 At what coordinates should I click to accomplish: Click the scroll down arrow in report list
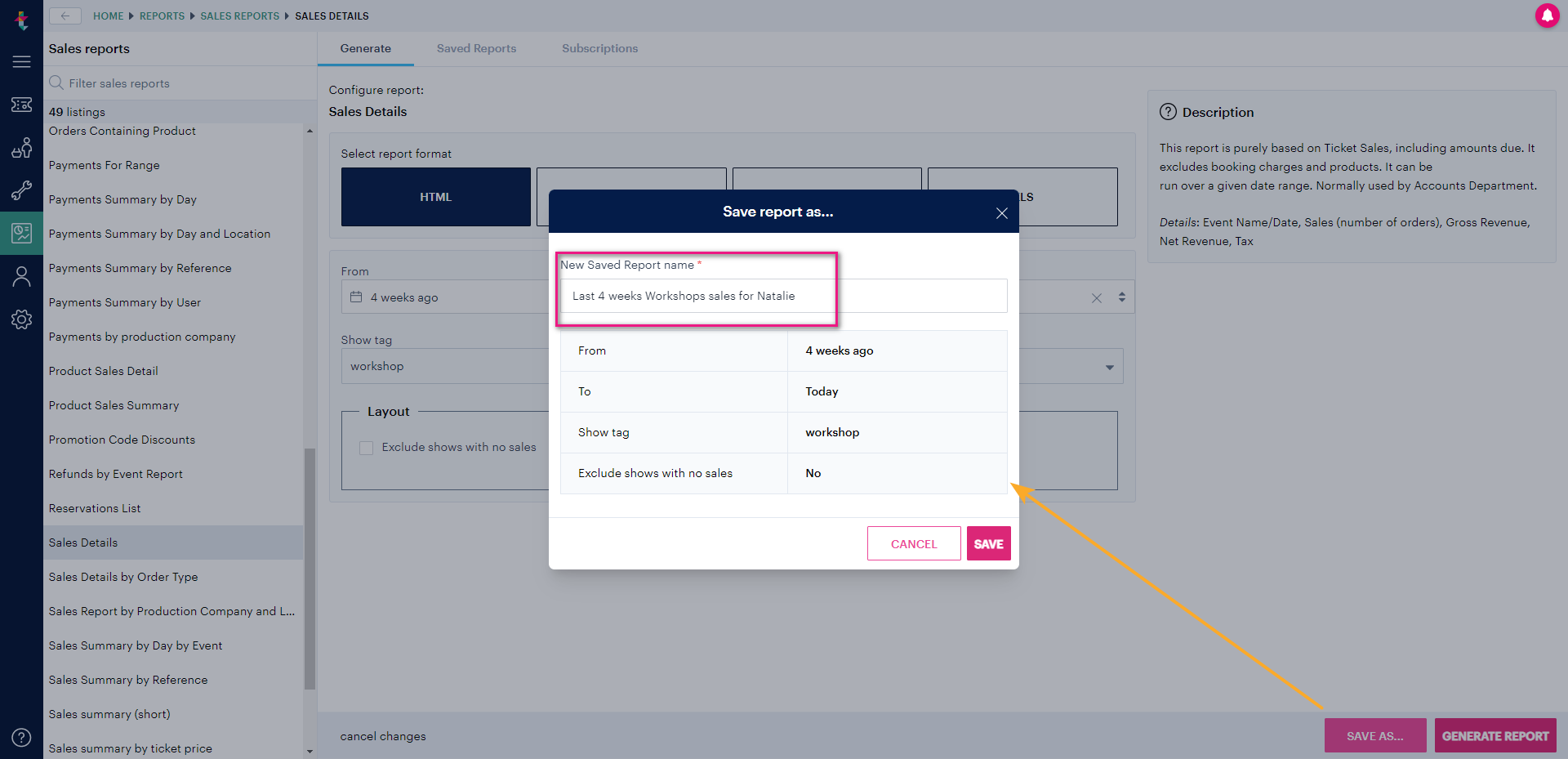(x=310, y=751)
